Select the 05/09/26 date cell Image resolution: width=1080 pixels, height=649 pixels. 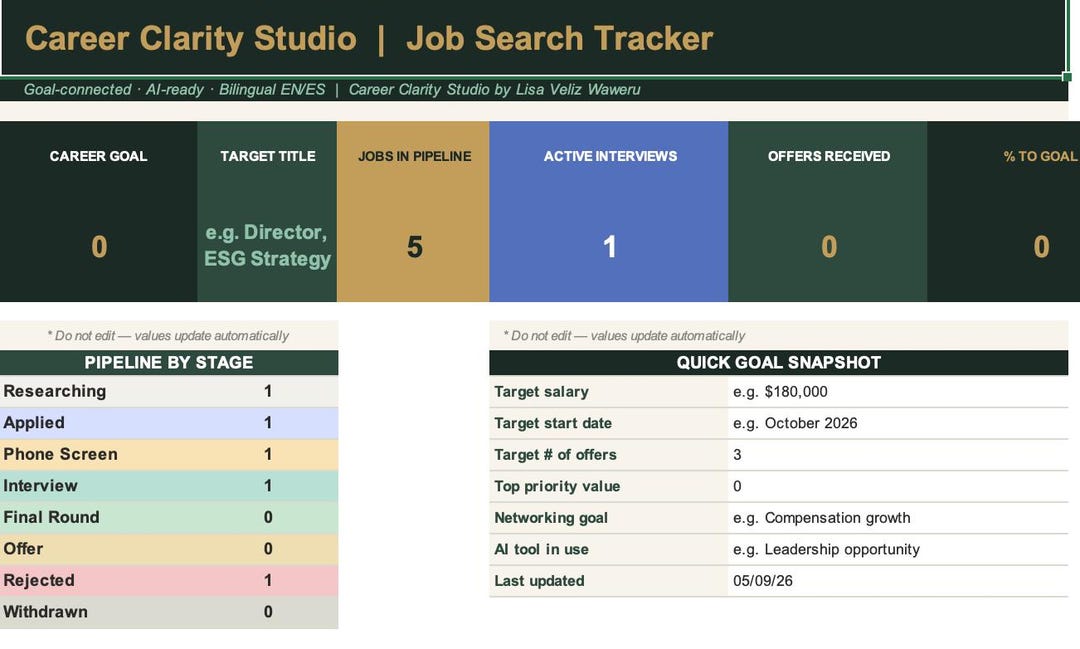click(897, 581)
